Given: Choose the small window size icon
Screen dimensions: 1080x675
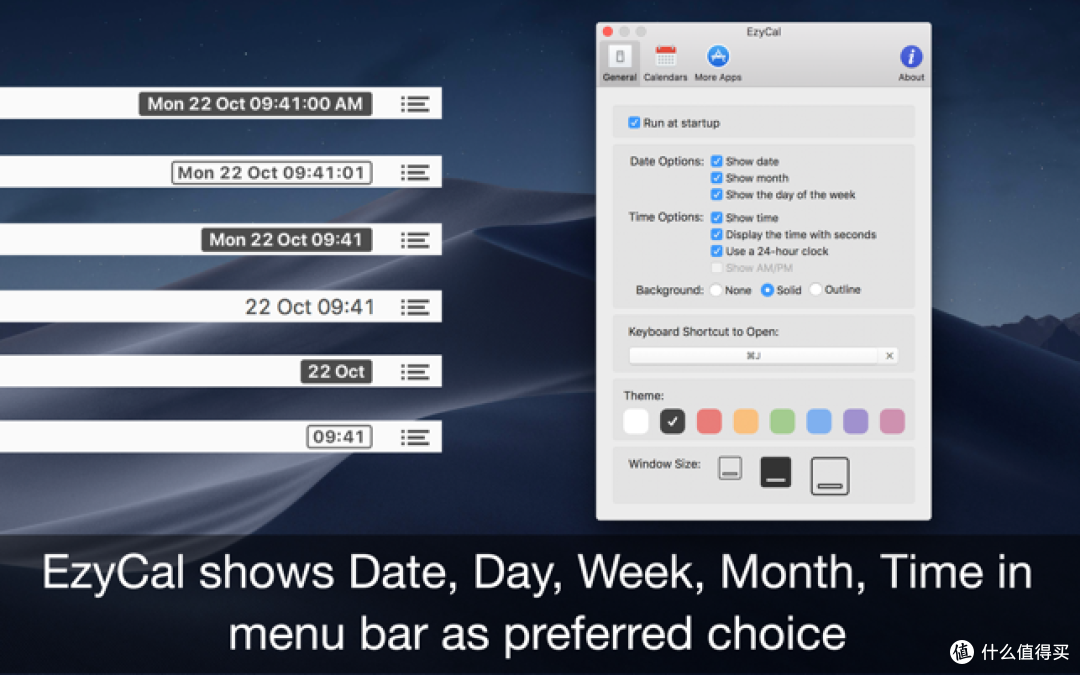Looking at the screenshot, I should 729,468.
